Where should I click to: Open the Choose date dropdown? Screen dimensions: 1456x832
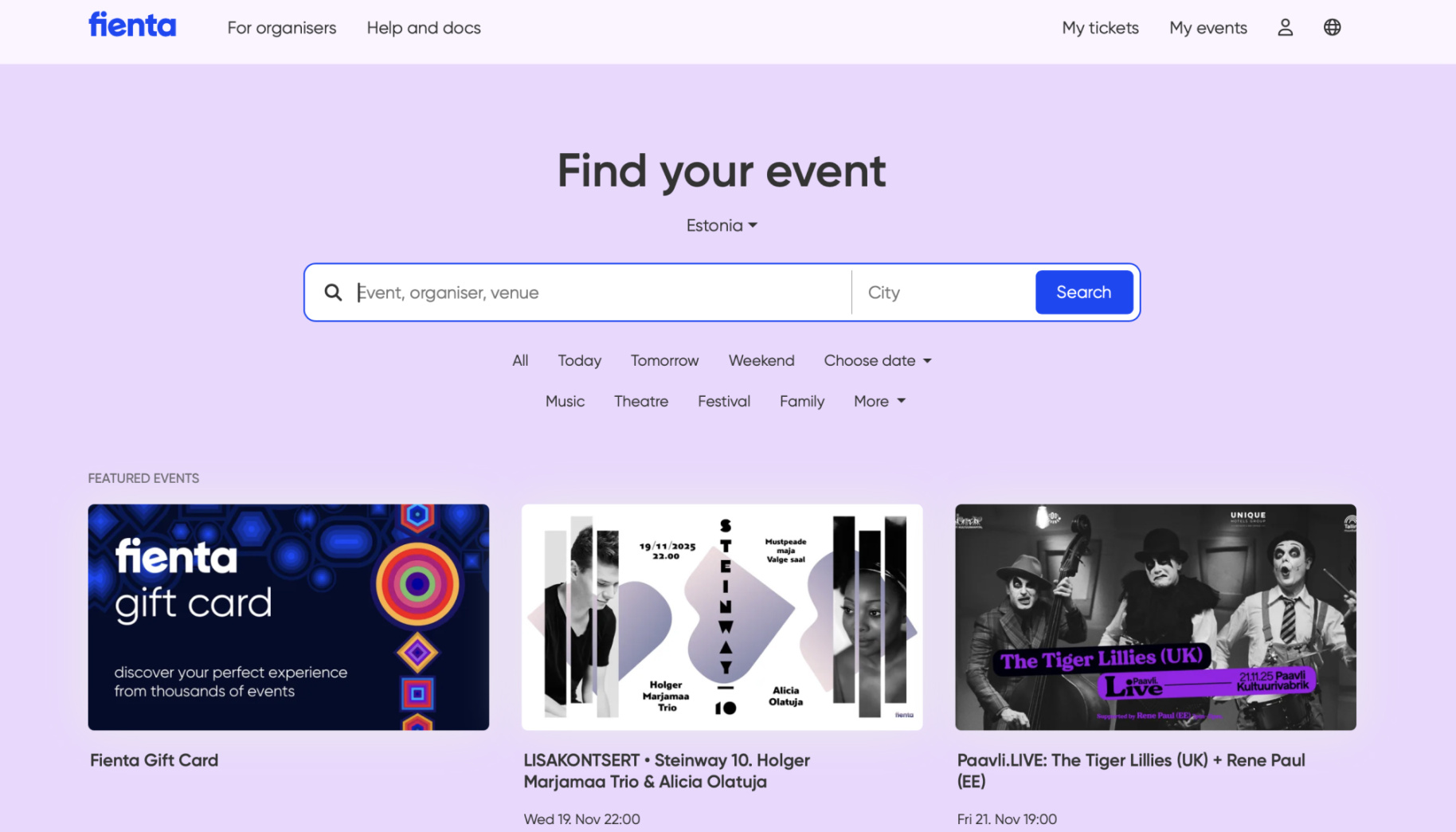point(877,361)
